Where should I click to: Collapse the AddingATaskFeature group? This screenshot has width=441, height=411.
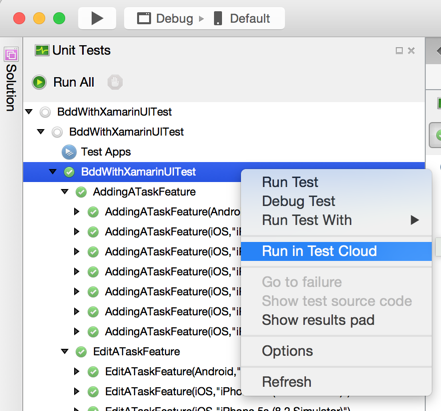[65, 192]
